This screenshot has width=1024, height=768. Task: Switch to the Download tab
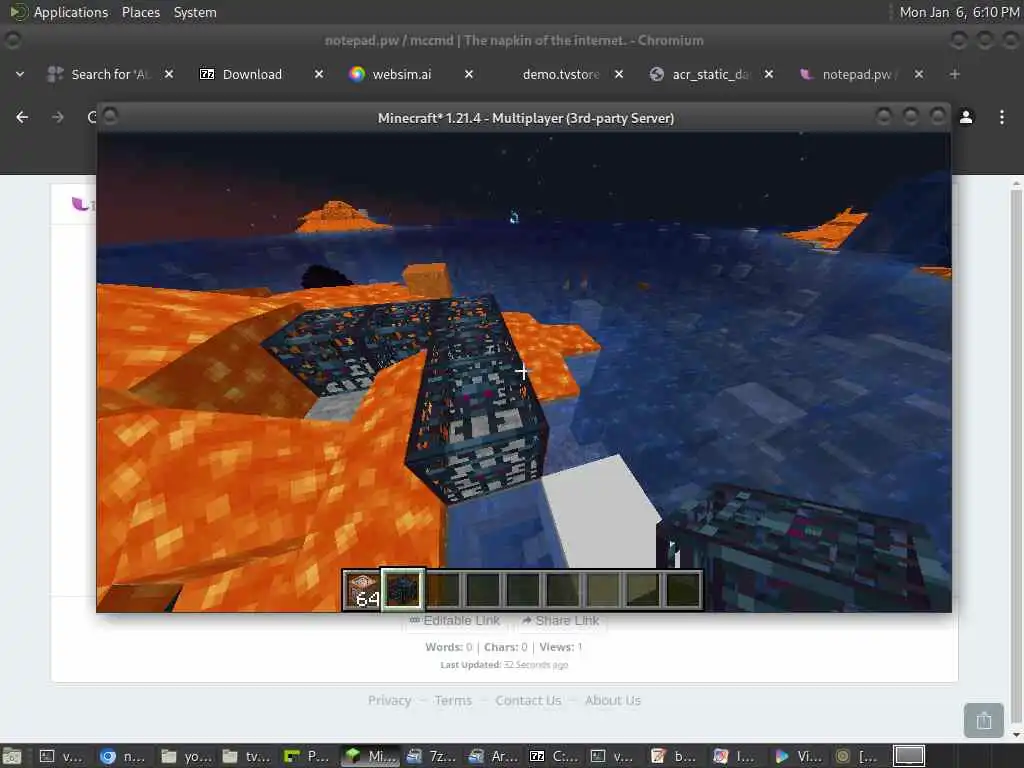(x=252, y=74)
